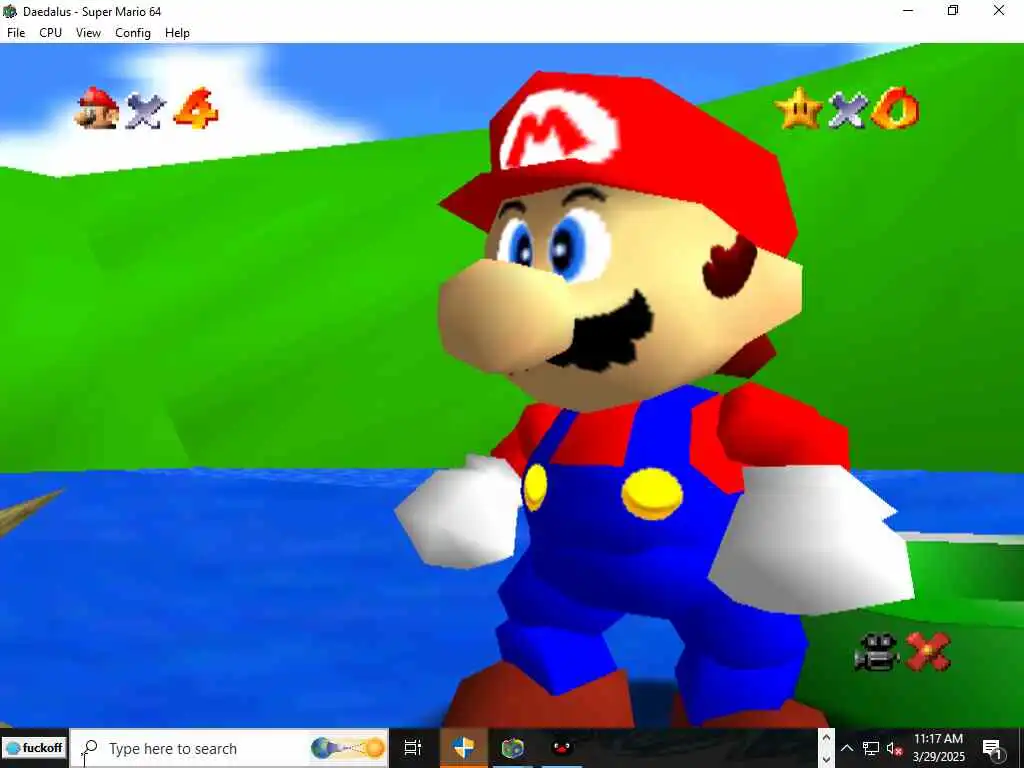Viewport: 1024px width, 768px height.
Task: Click the taskbar scroll down arrow
Action: point(826,759)
